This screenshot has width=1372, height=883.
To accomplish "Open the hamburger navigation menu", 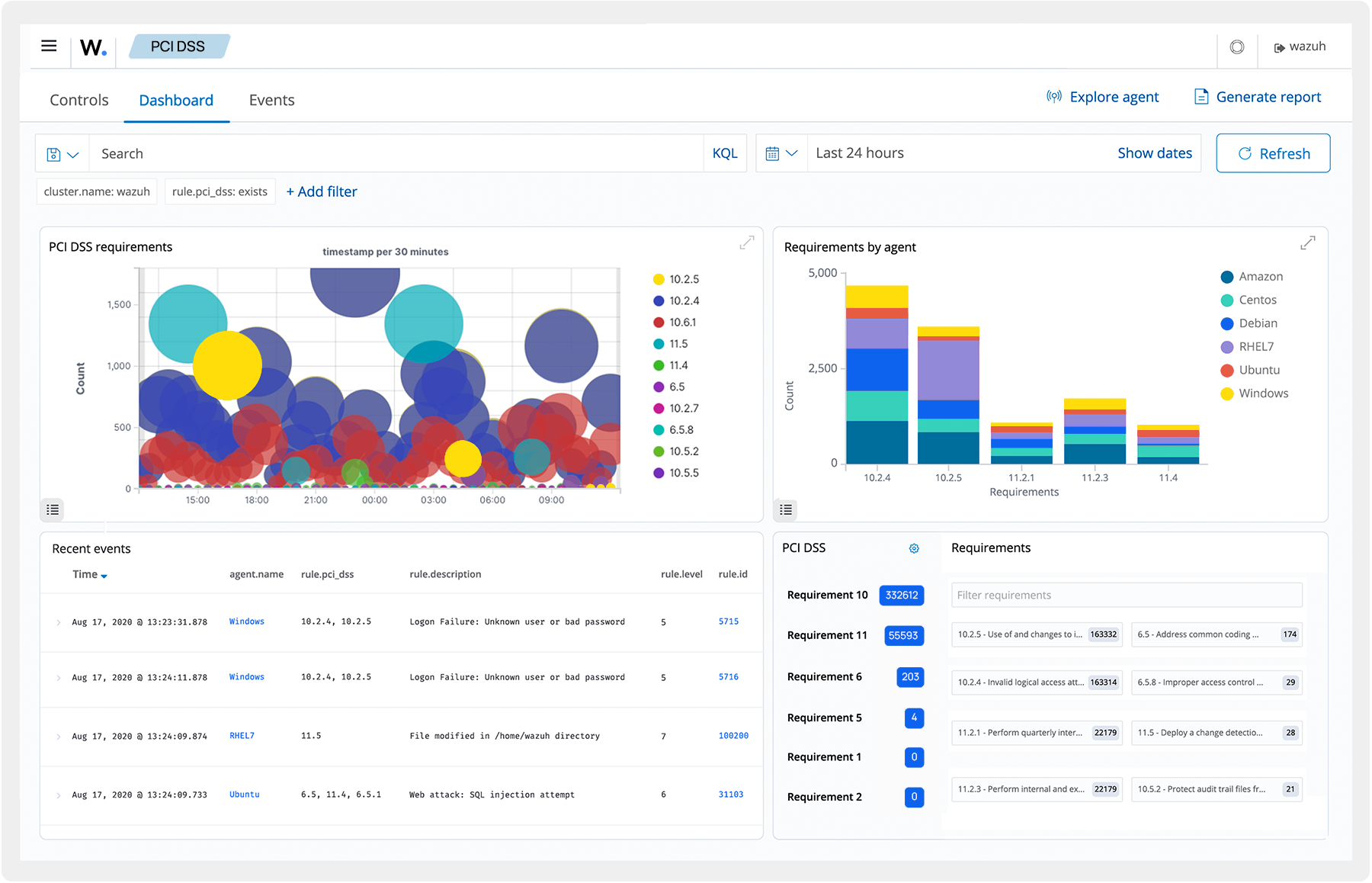I will coord(49,46).
